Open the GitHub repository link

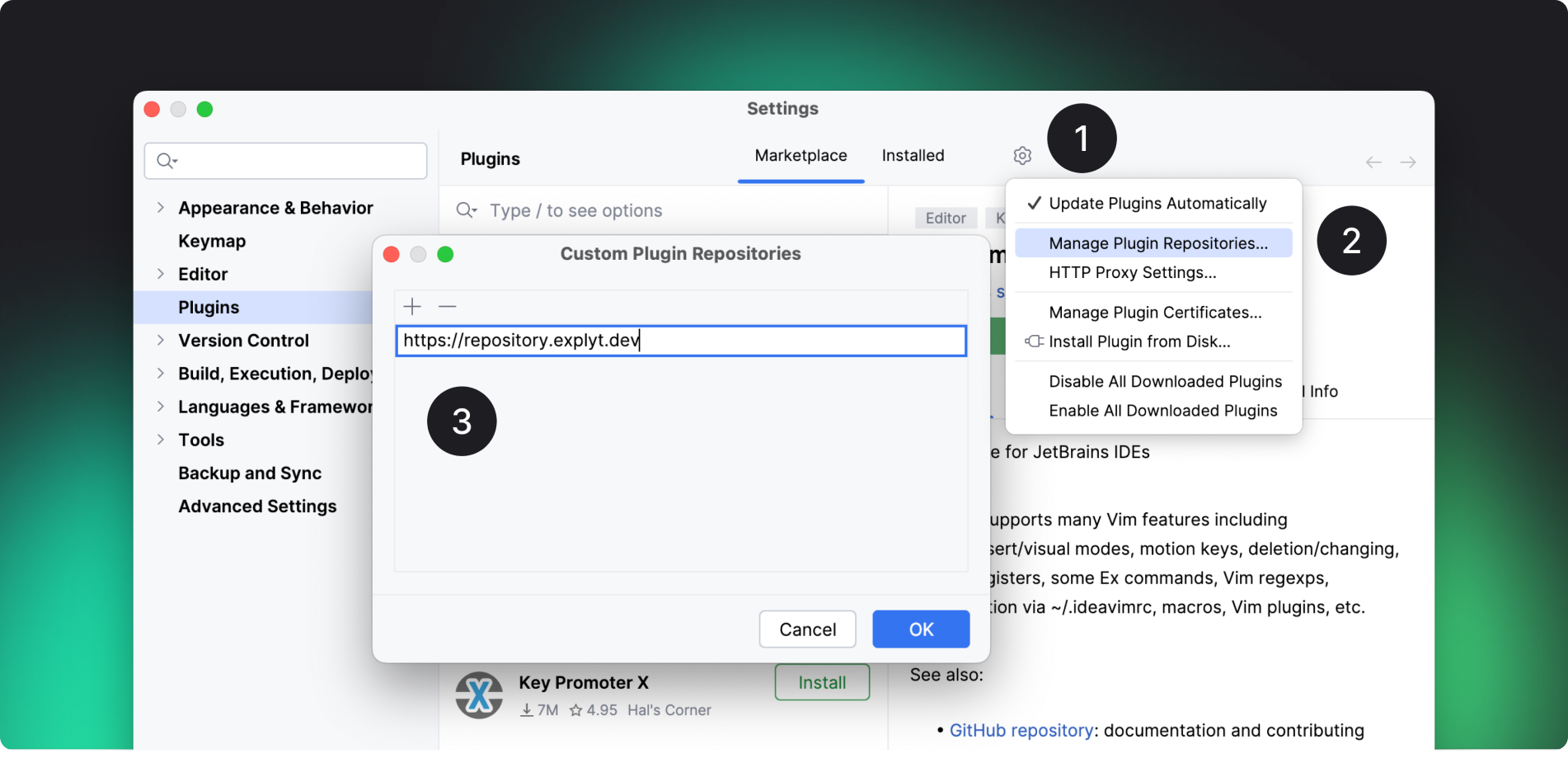click(1021, 731)
